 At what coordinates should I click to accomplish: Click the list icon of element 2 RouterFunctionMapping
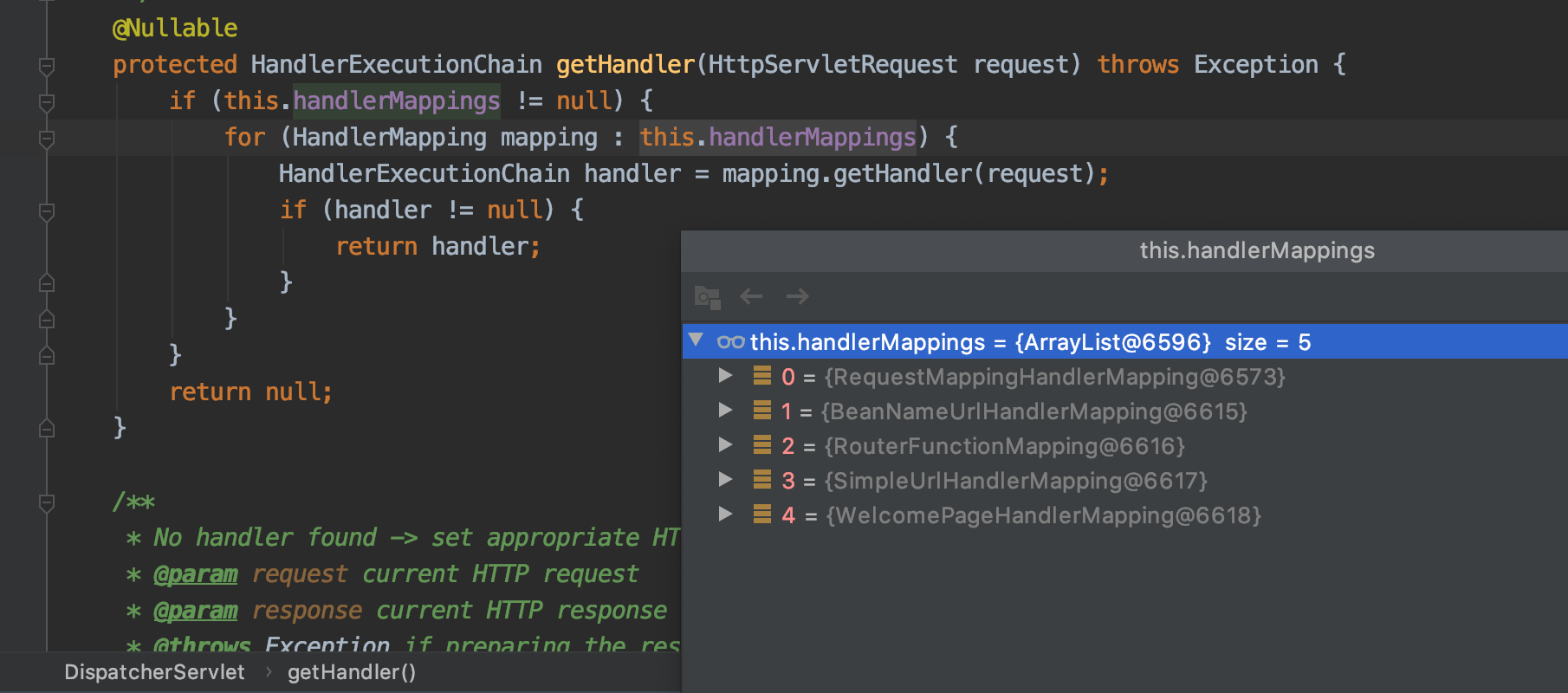coord(762,445)
